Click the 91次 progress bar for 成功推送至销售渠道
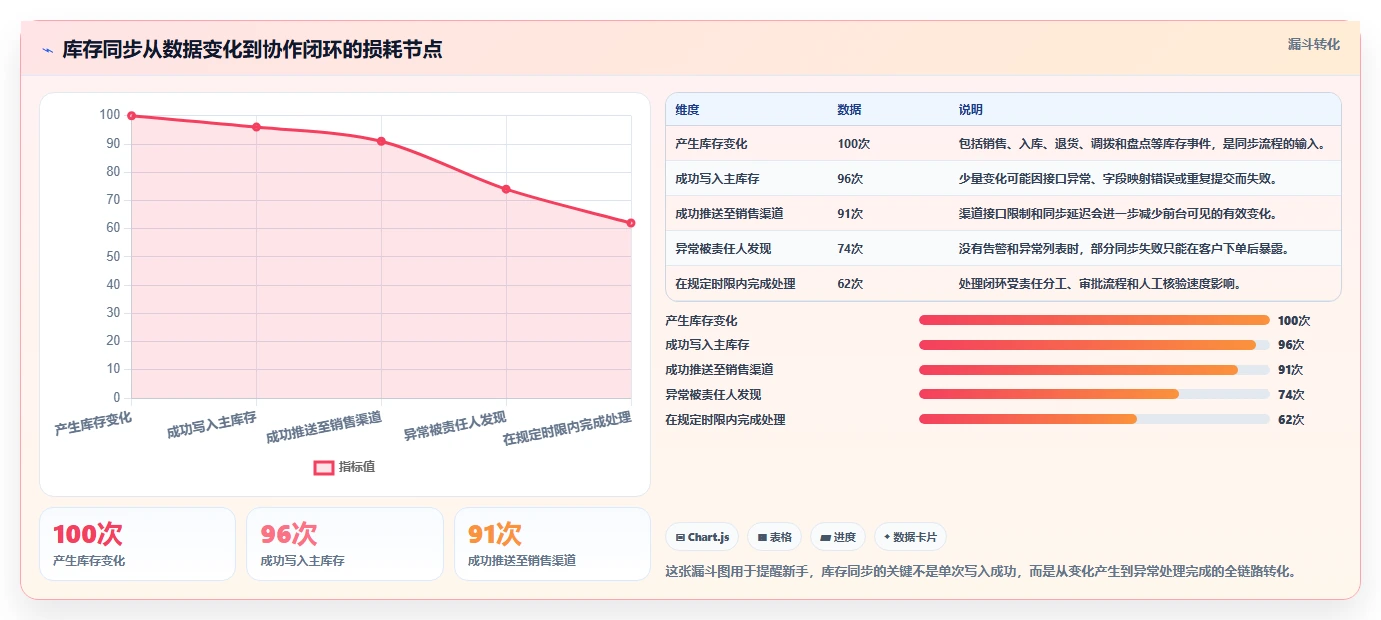This screenshot has height=620, width=1381. pos(1094,370)
